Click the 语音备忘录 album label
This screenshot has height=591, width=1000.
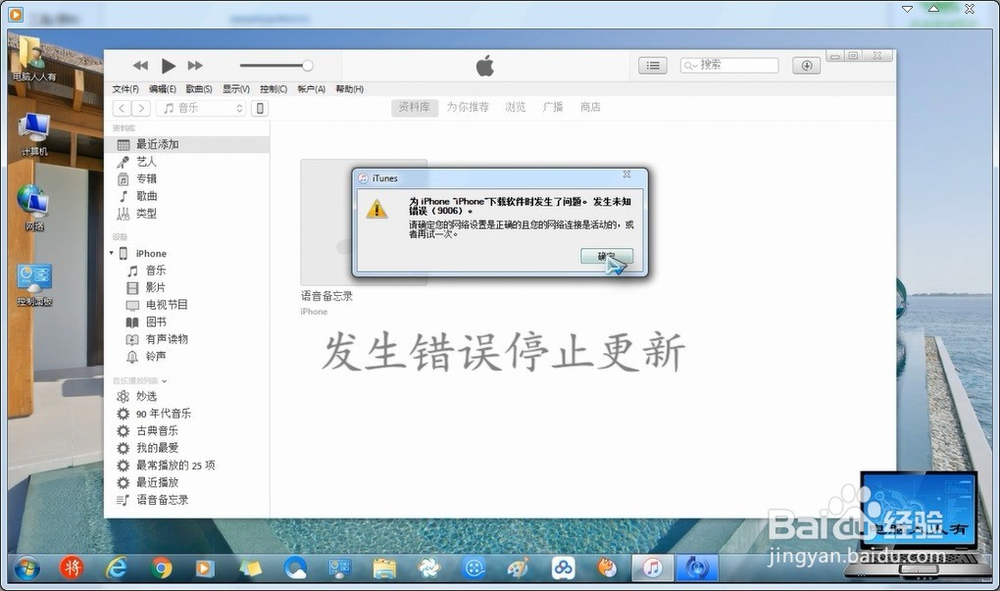click(x=327, y=296)
